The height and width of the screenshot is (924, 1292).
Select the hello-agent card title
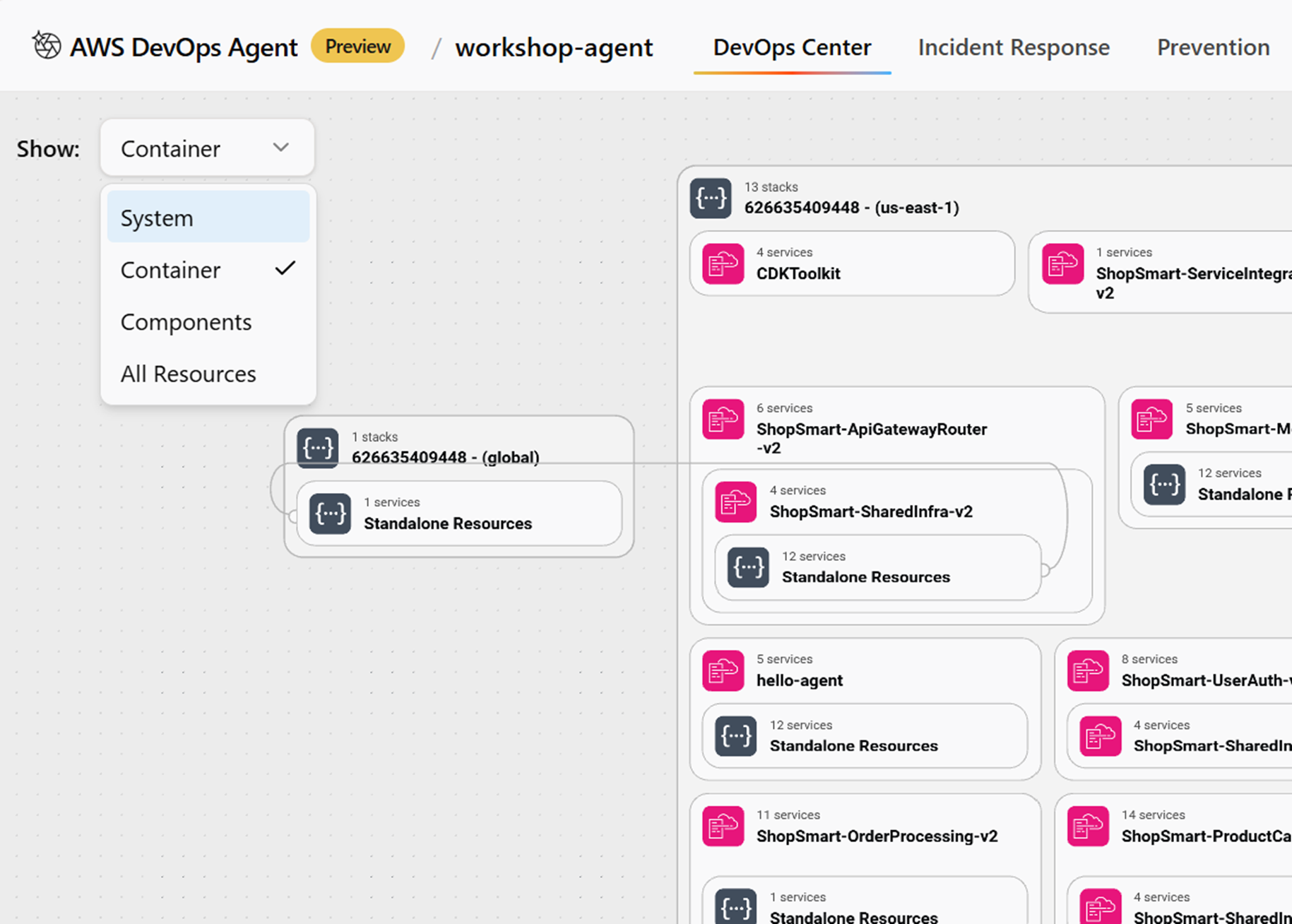click(800, 680)
